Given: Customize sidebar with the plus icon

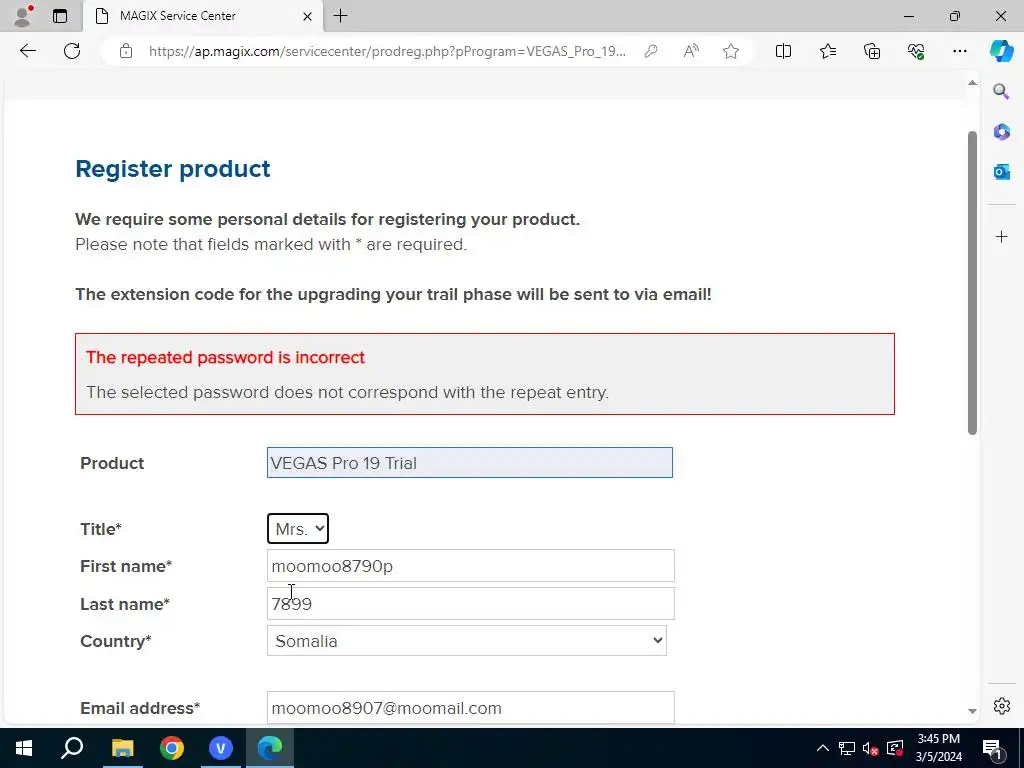Looking at the screenshot, I should tap(1001, 236).
